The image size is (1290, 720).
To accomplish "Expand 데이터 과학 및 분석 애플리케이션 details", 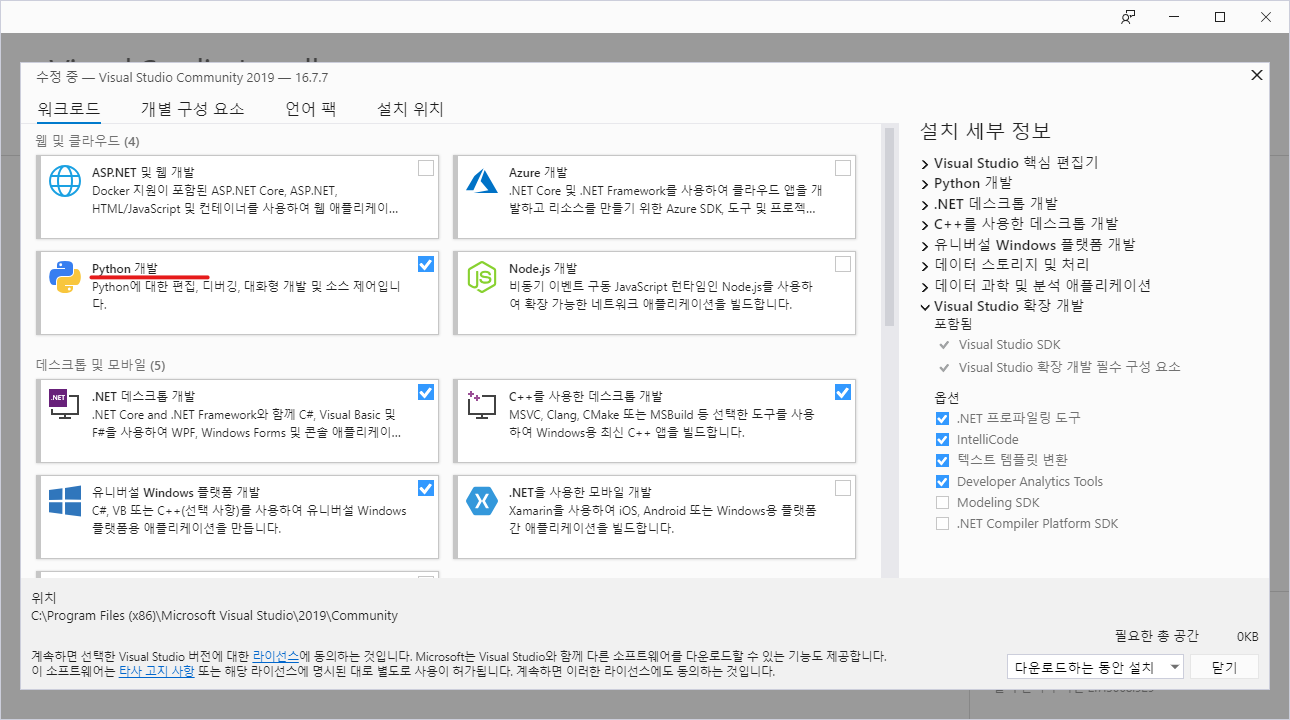I will pos(925,286).
